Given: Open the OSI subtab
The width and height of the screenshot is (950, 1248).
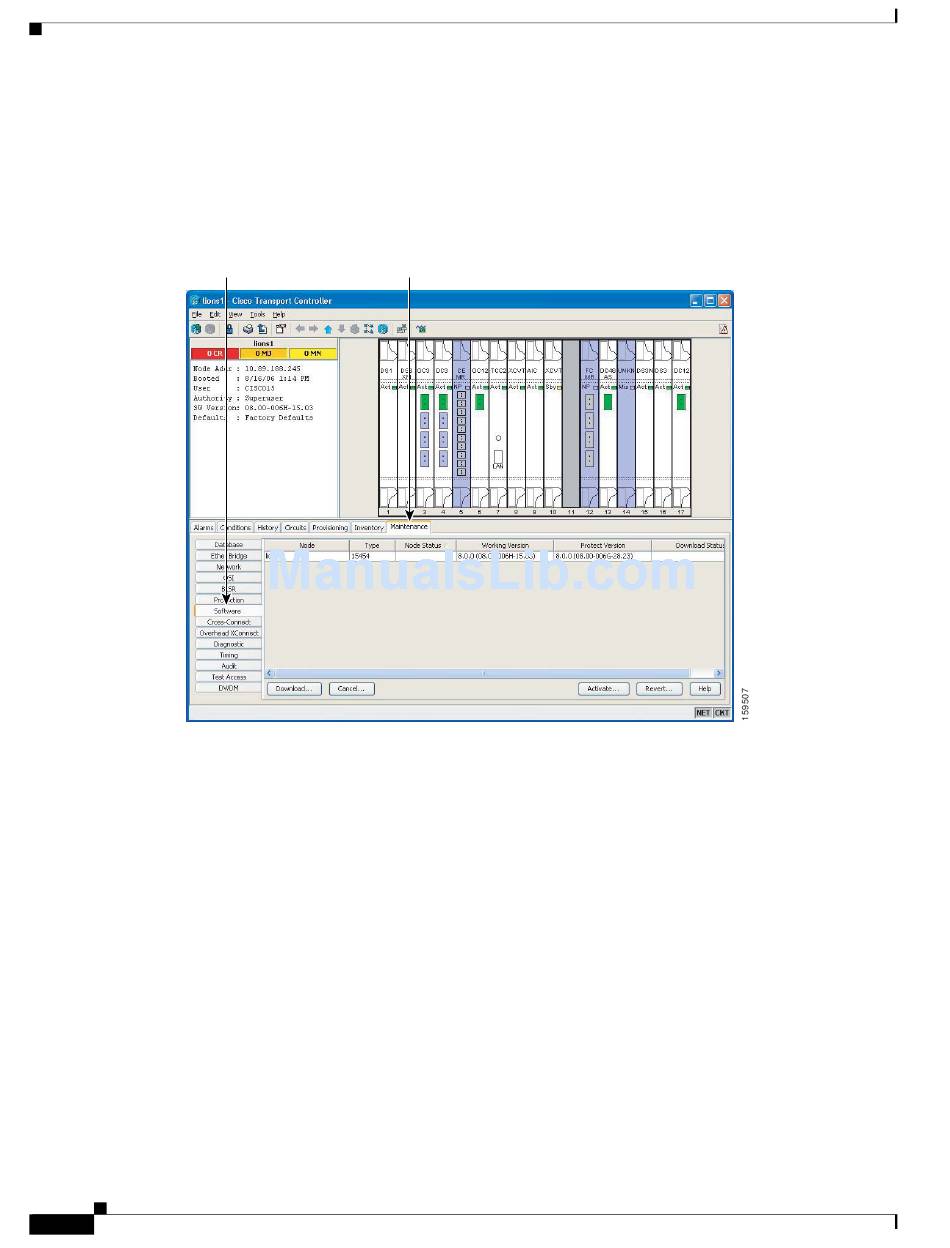Looking at the screenshot, I should [x=228, y=578].
